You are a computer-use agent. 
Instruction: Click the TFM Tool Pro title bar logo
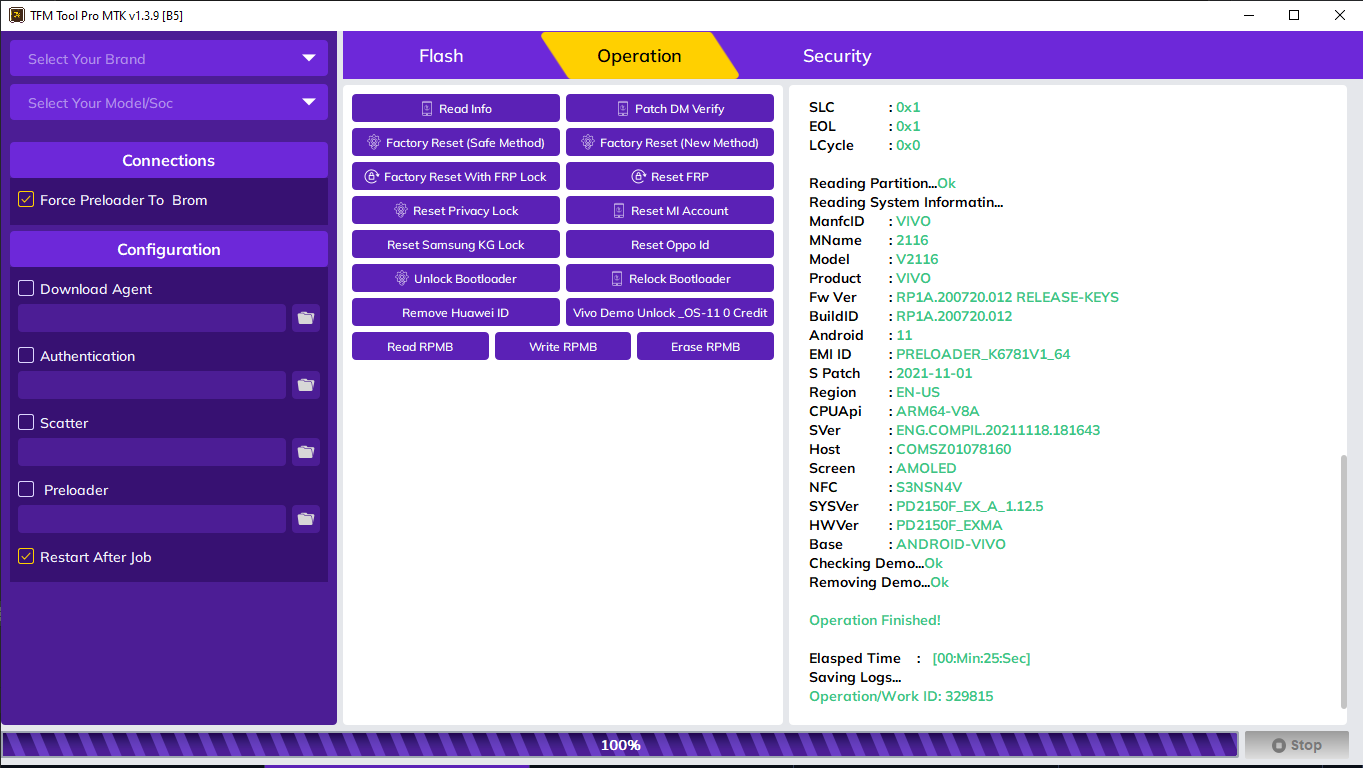tap(17, 15)
